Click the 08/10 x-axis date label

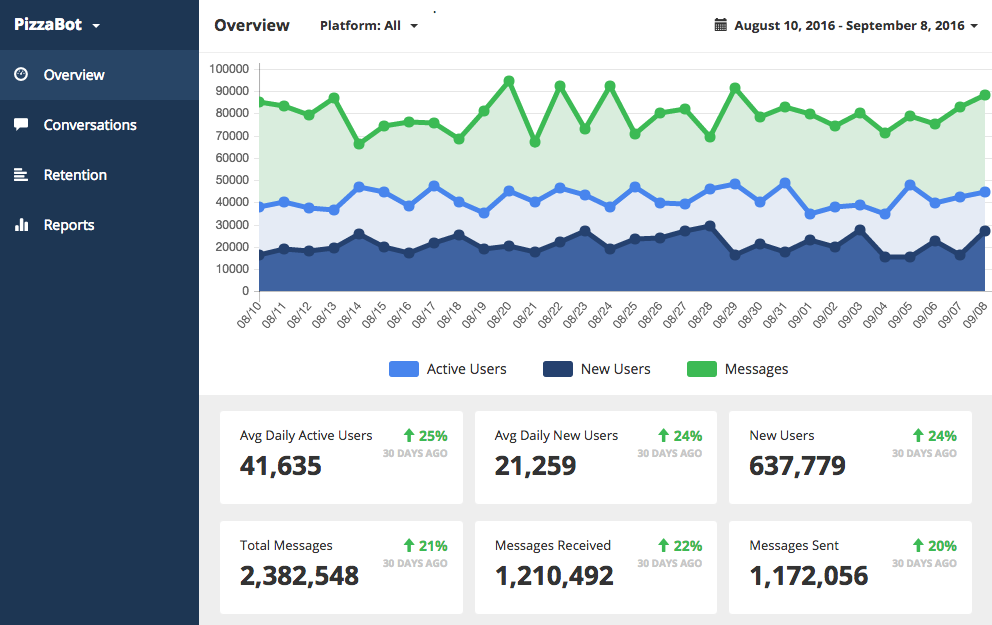tap(249, 314)
